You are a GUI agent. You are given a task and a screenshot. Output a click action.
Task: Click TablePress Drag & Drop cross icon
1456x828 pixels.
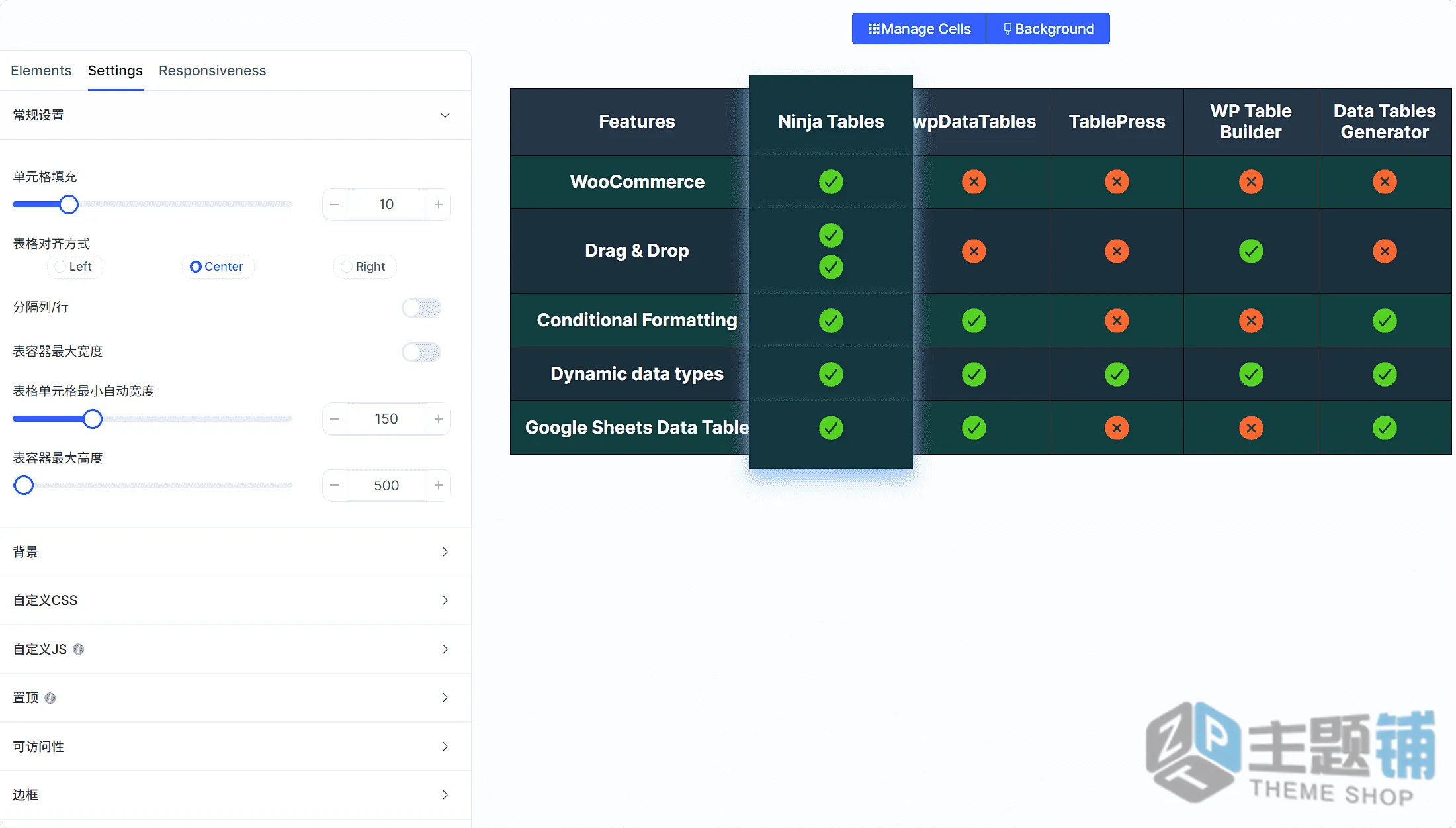(x=1117, y=251)
